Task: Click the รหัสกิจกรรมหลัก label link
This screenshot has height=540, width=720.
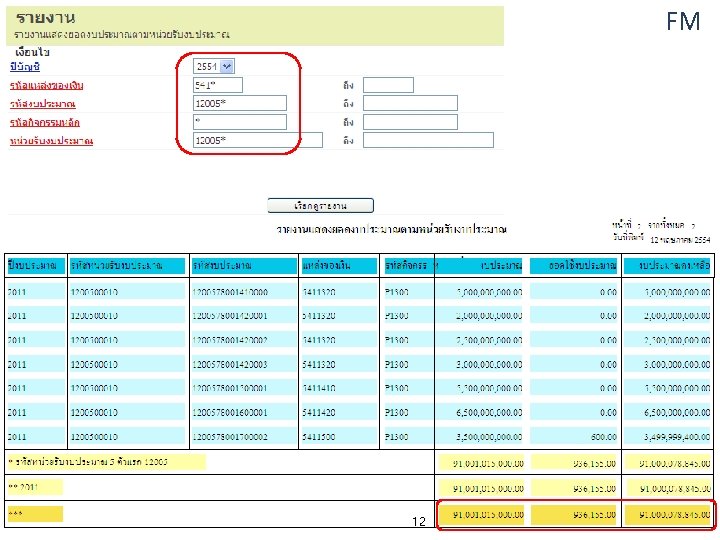Action: coord(45,122)
